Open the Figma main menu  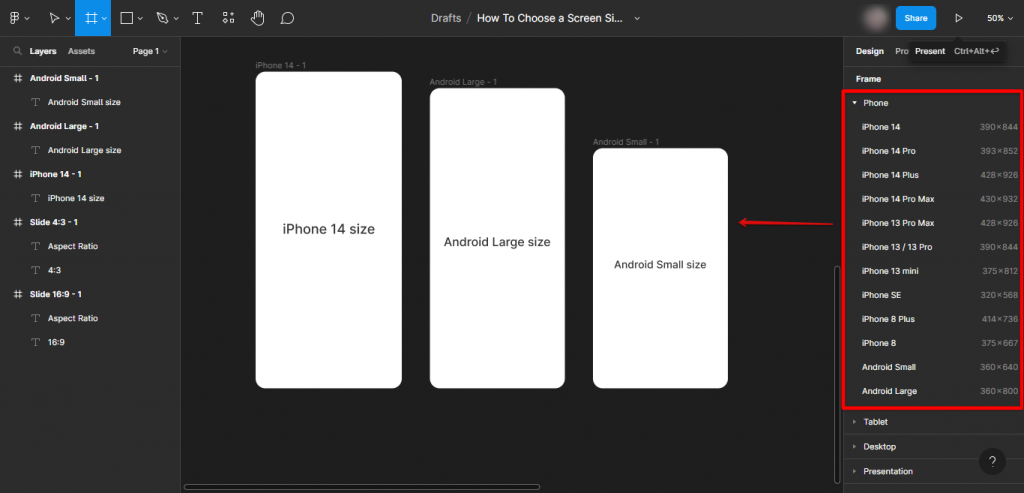[16, 18]
